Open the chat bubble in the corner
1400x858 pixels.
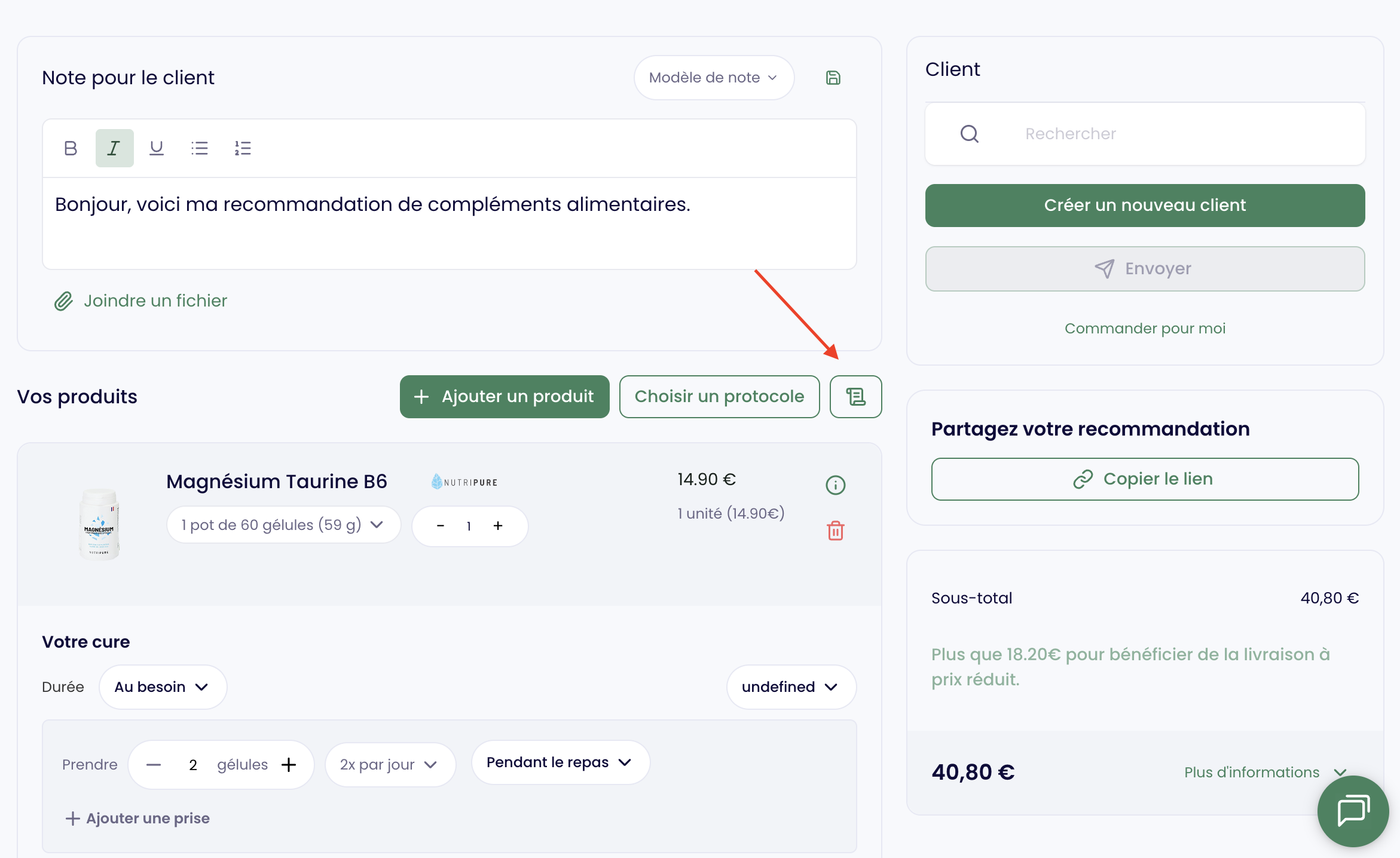[1353, 811]
